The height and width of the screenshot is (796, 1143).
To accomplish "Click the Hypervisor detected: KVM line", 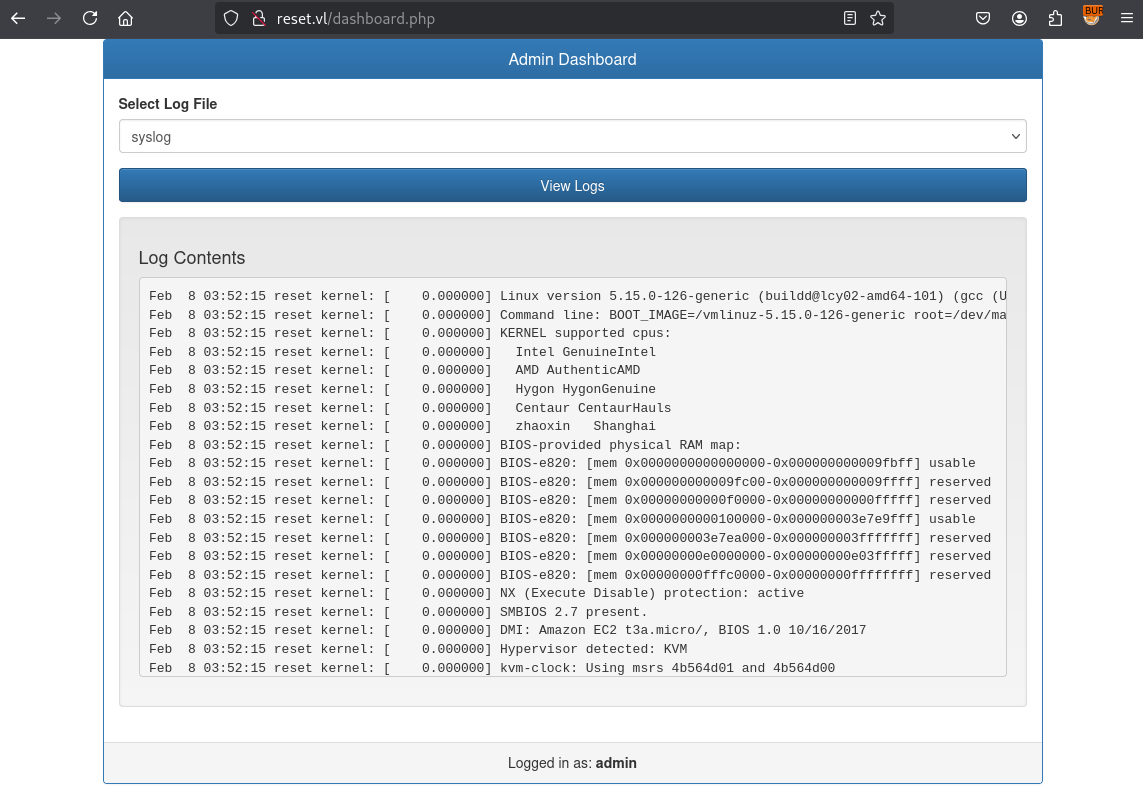I will pyautogui.click(x=418, y=649).
